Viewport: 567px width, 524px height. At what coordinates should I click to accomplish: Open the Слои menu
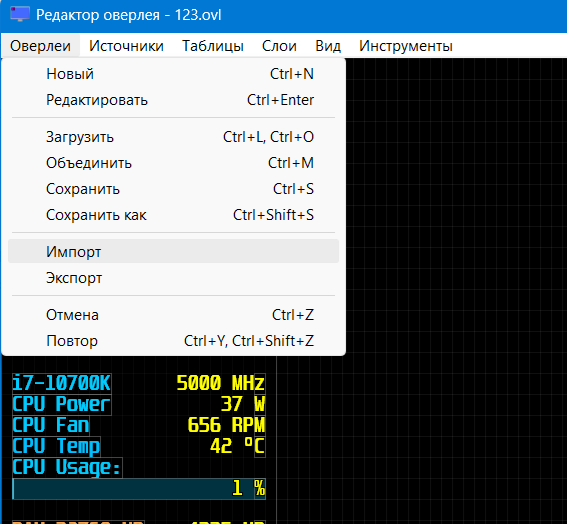(279, 46)
